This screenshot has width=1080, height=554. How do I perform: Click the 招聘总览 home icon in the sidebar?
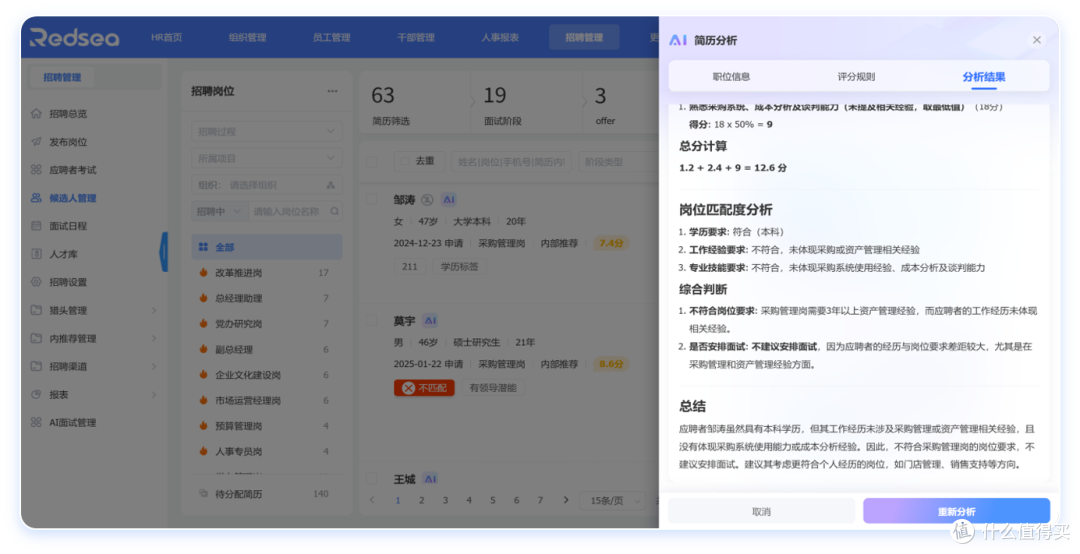click(x=37, y=113)
